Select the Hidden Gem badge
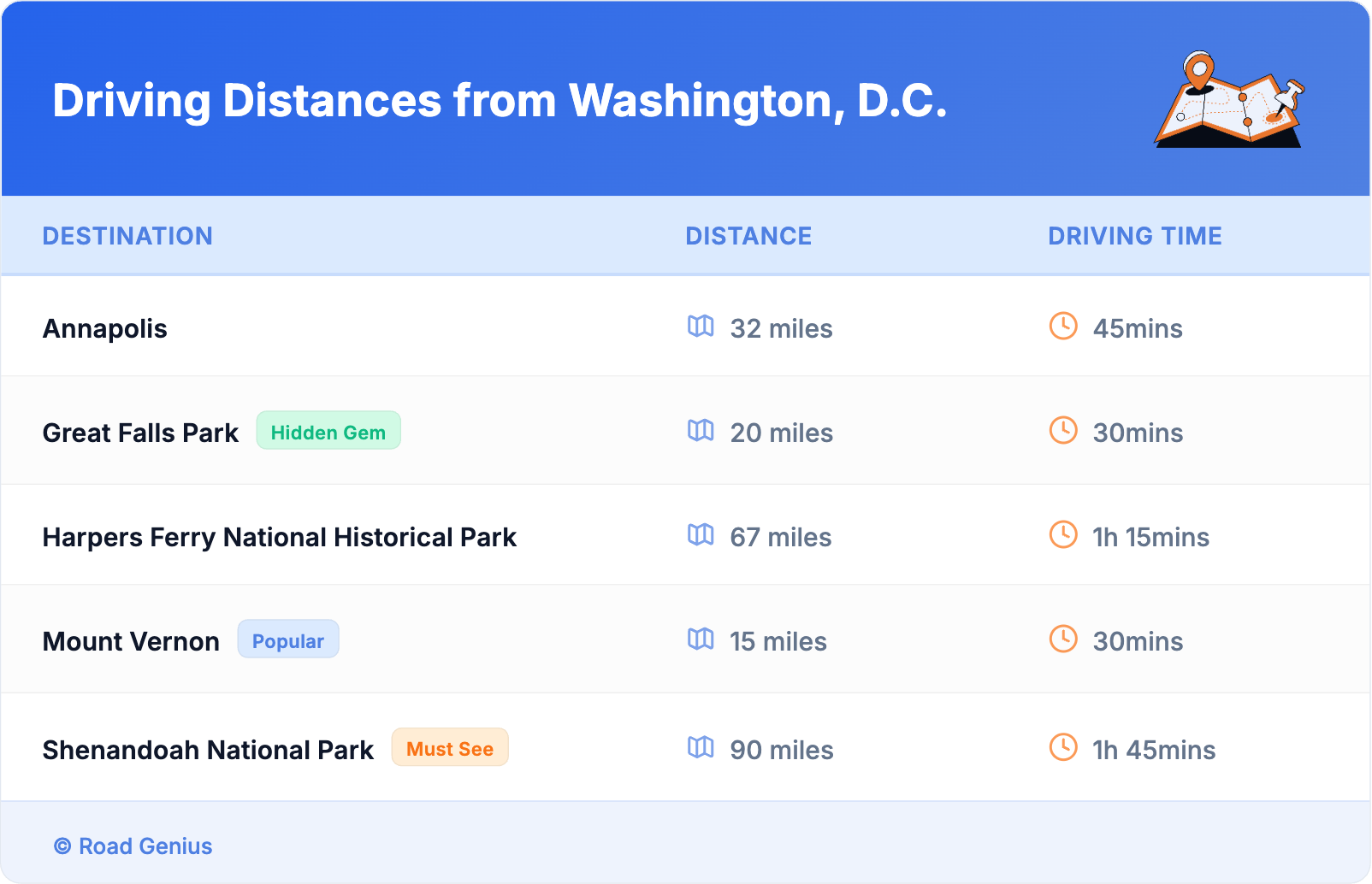This screenshot has width=1372, height=884. [328, 432]
